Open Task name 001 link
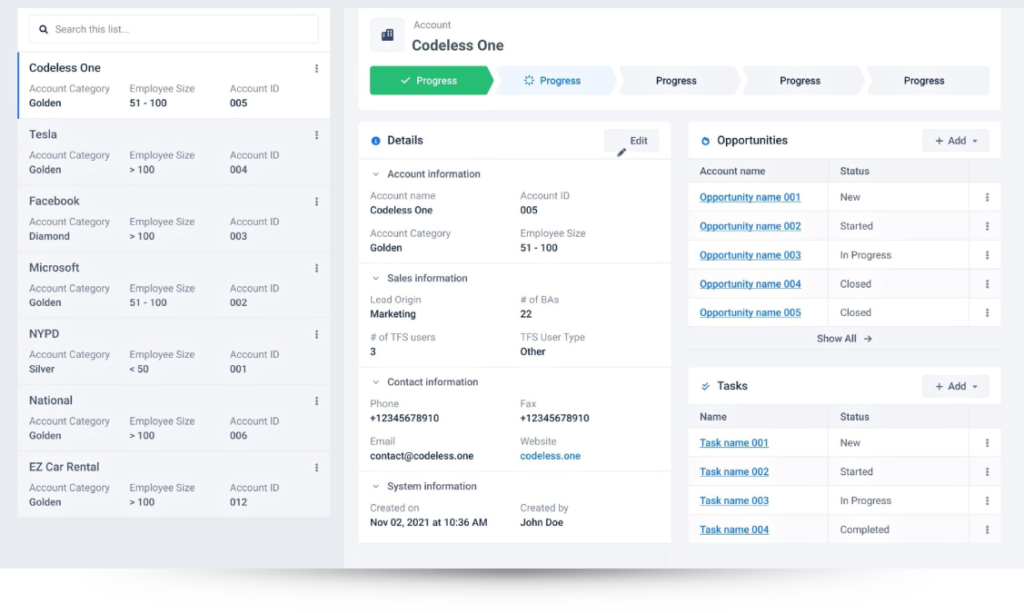This screenshot has height=613, width=1024. coord(734,443)
